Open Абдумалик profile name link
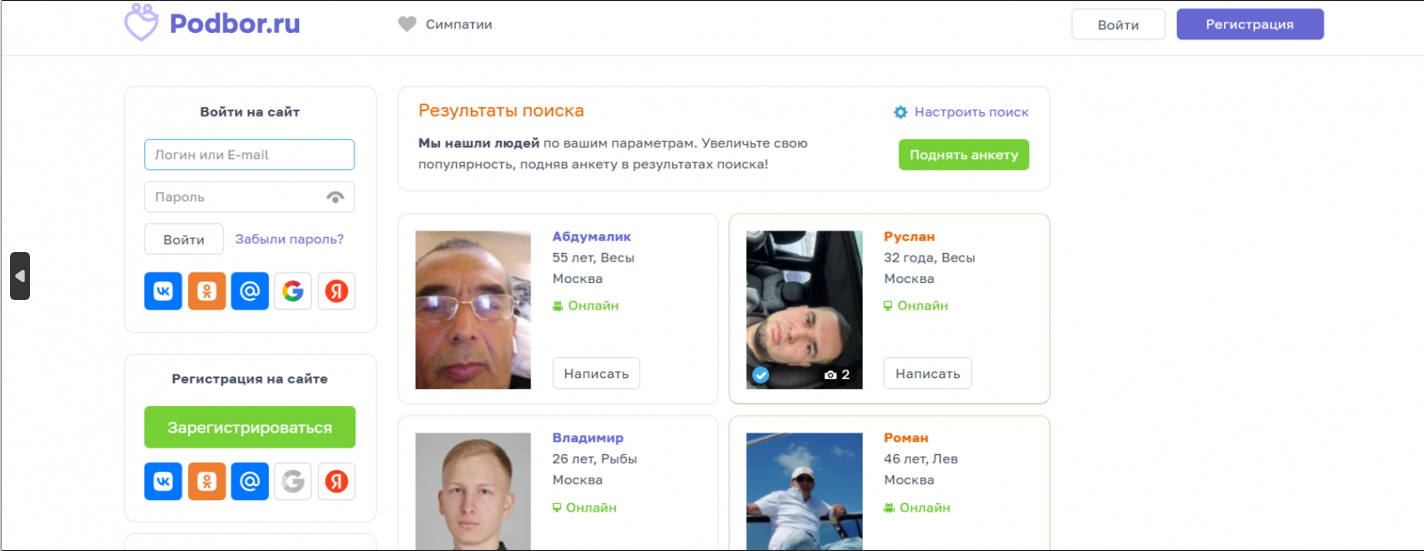The width and height of the screenshot is (1424, 551). click(x=592, y=237)
